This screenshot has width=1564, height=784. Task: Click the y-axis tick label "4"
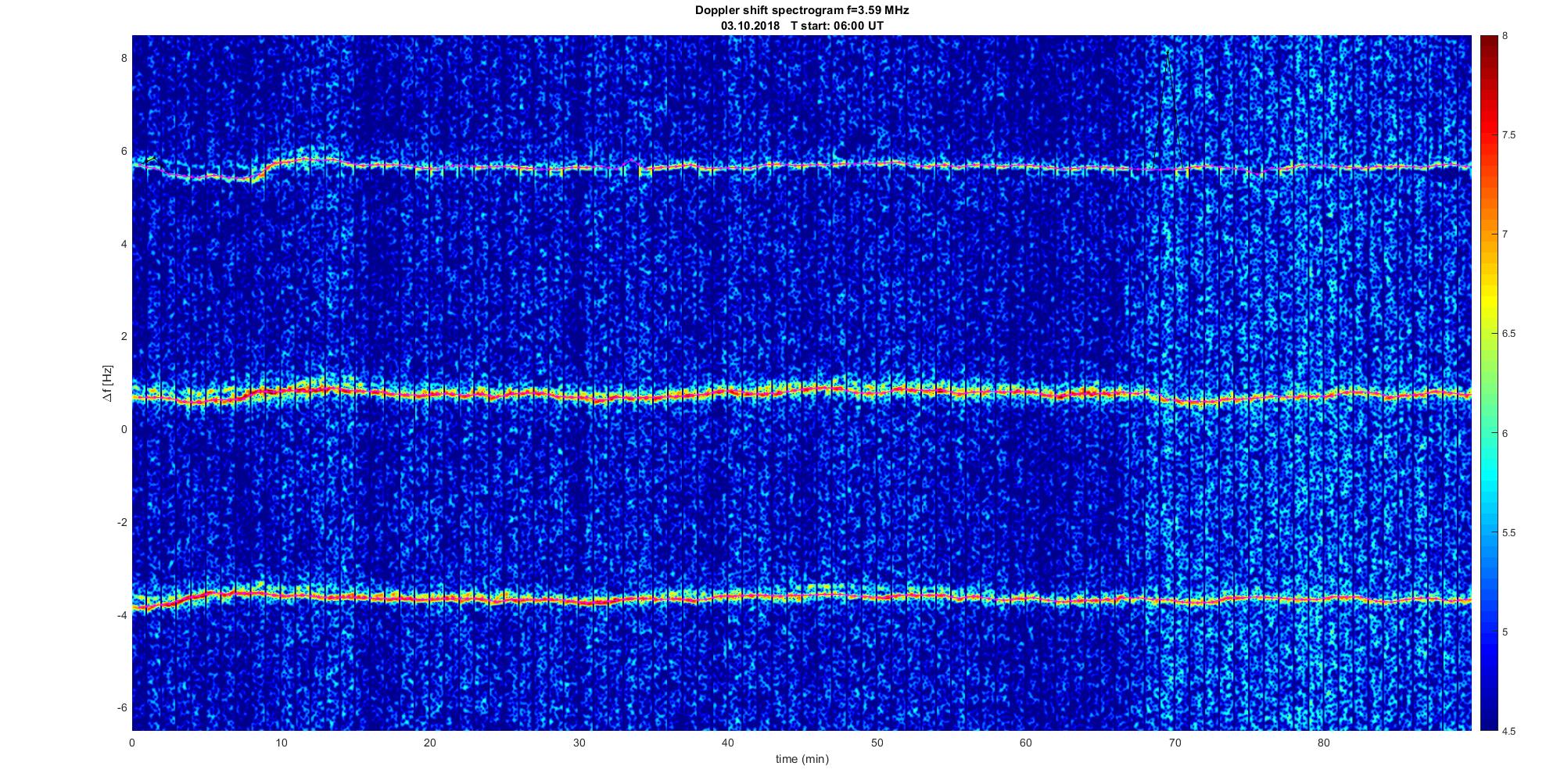(124, 244)
